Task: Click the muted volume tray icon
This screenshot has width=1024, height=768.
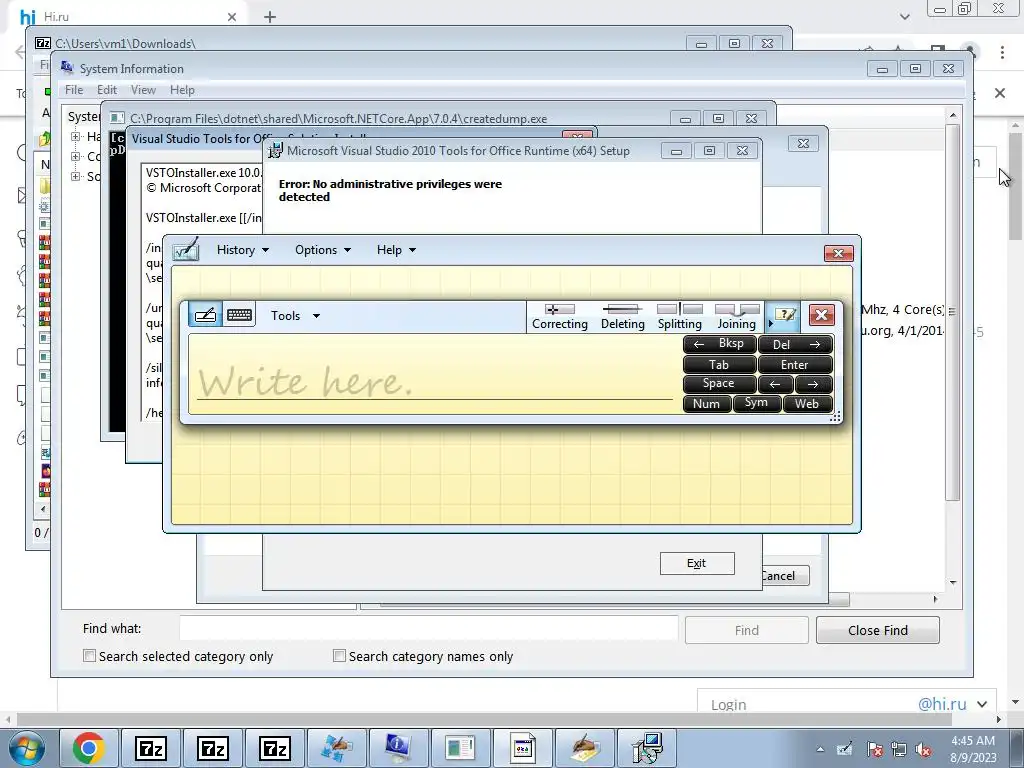Action: pyautogui.click(x=923, y=750)
